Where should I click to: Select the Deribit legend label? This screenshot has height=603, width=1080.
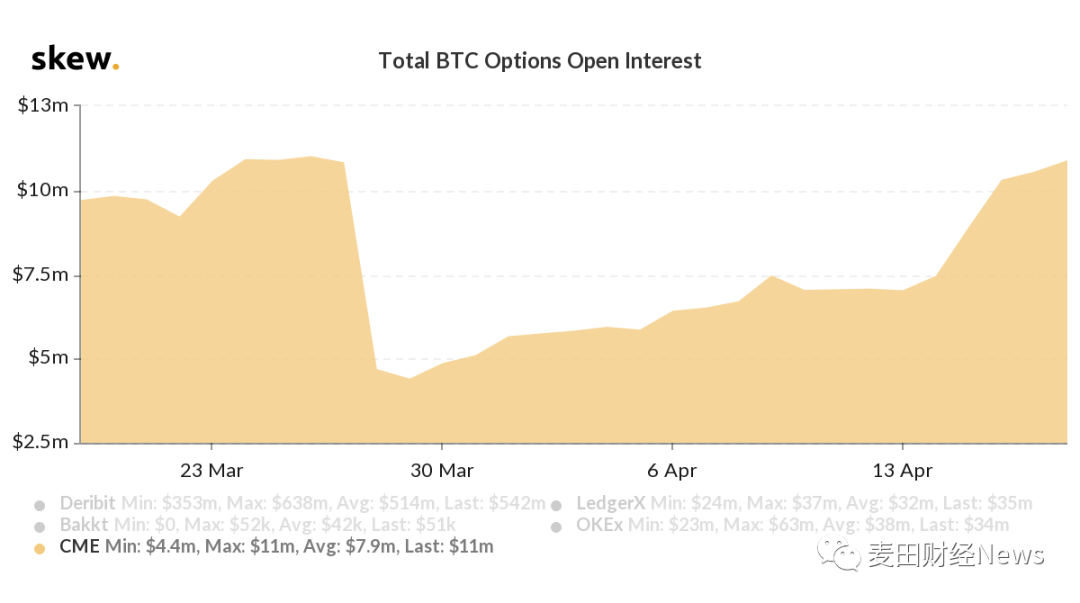88,503
